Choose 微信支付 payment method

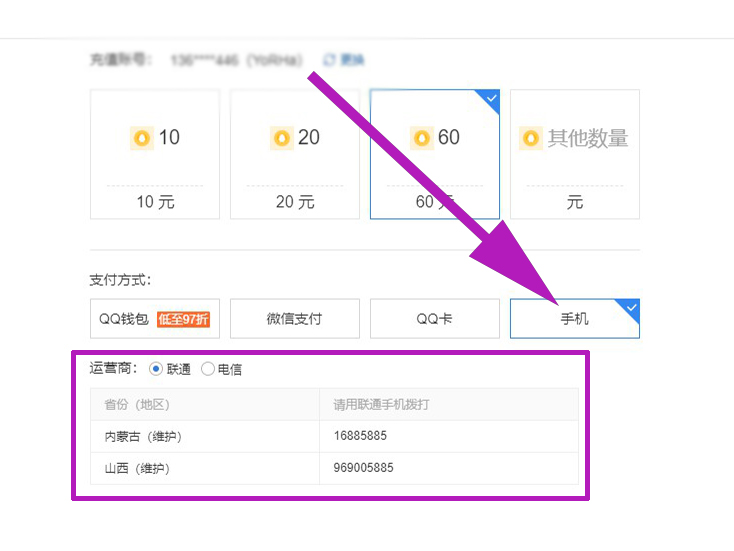click(294, 318)
